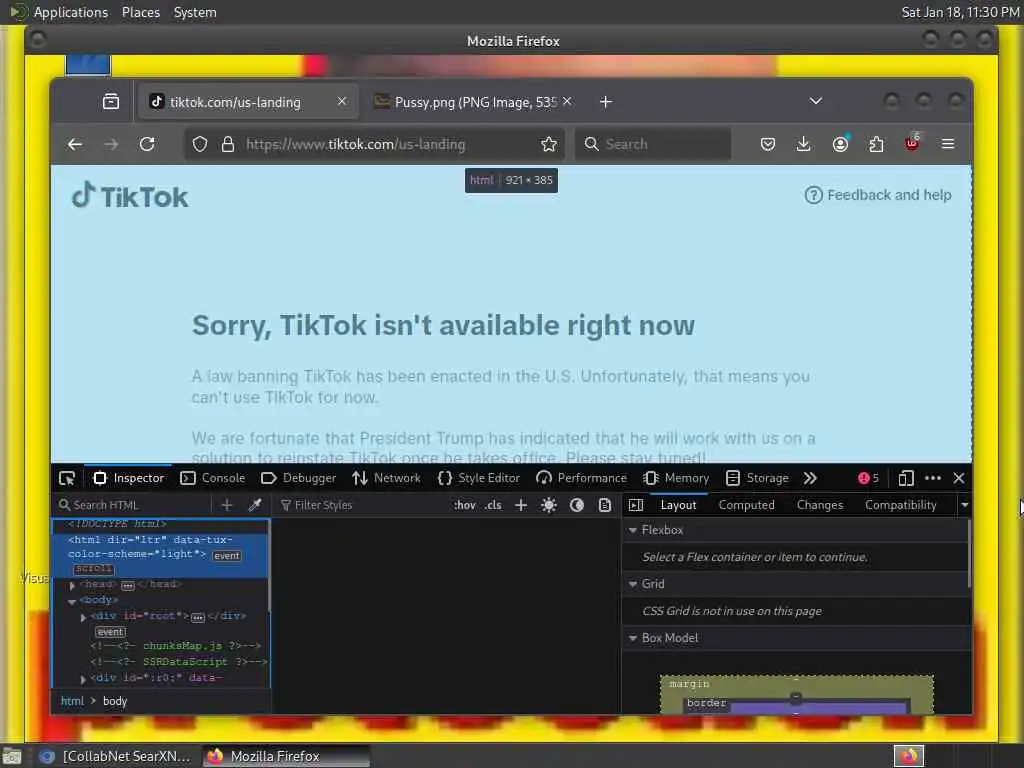Open the Places menu in top panel
Screen dimensions: 1024x768
pos(140,12)
